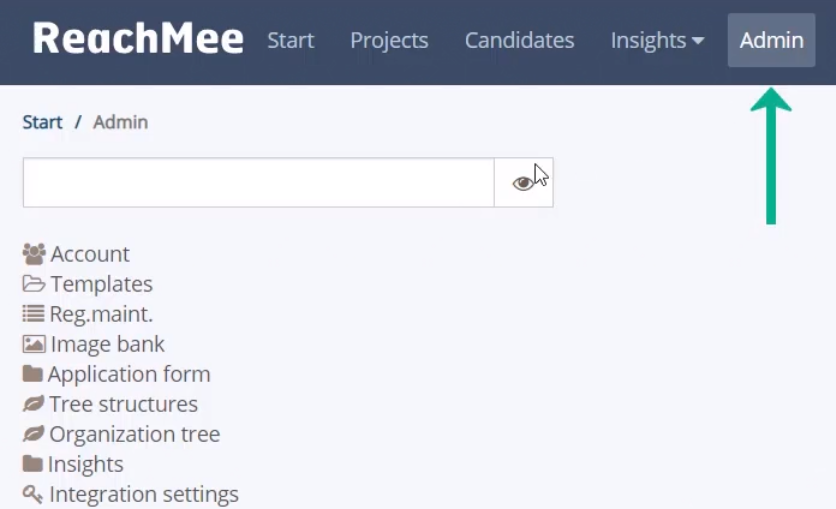Screen dimensions: 836x509
Task: Click the Reg.maint. list icon
Action: [x=33, y=313]
